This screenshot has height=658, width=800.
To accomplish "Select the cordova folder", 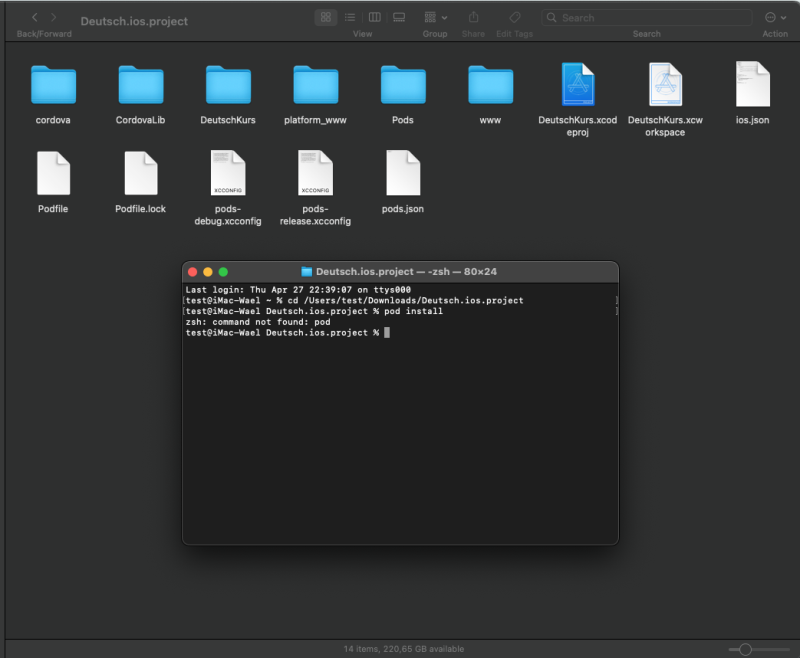I will [53, 85].
